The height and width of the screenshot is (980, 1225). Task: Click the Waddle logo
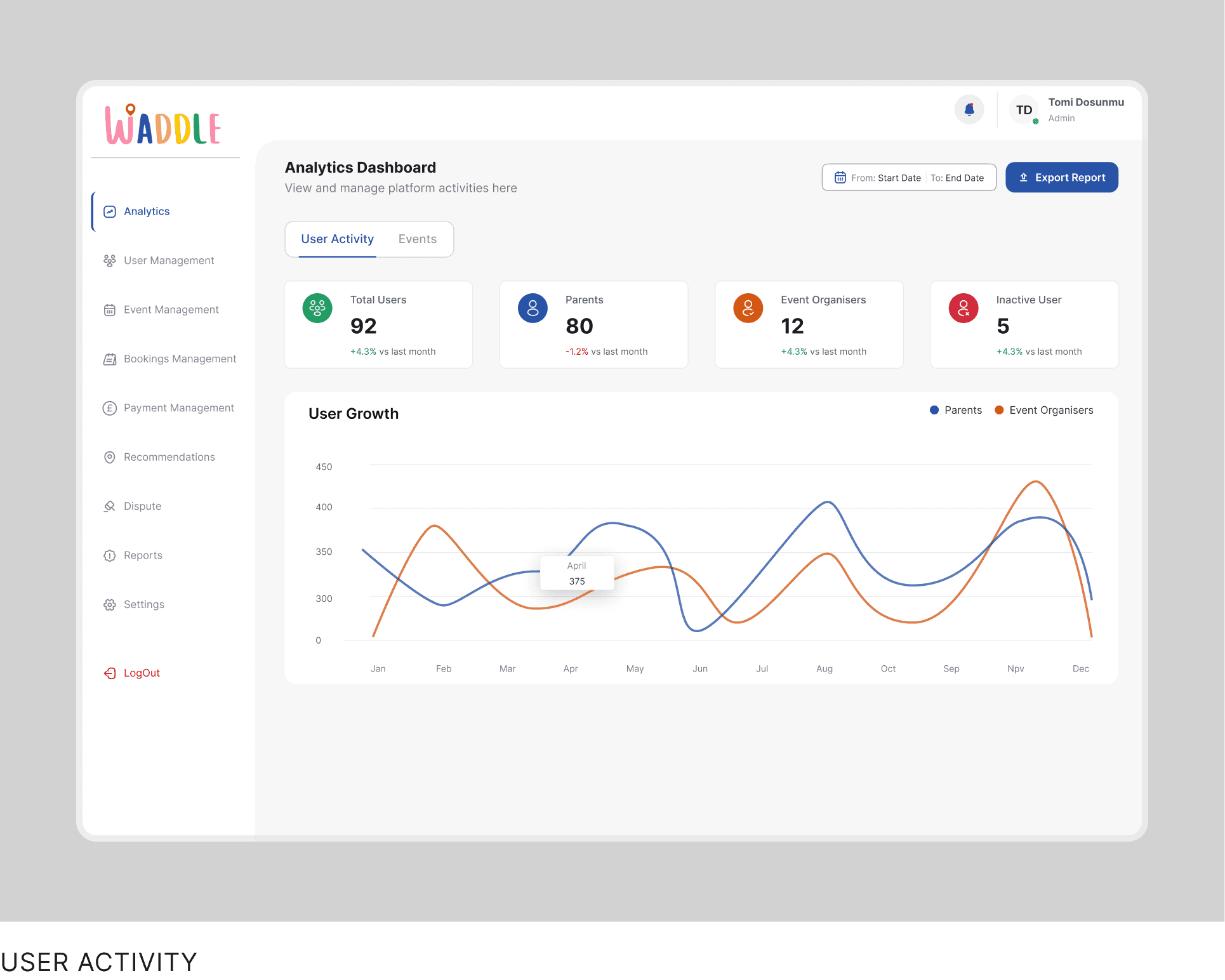pos(163,125)
